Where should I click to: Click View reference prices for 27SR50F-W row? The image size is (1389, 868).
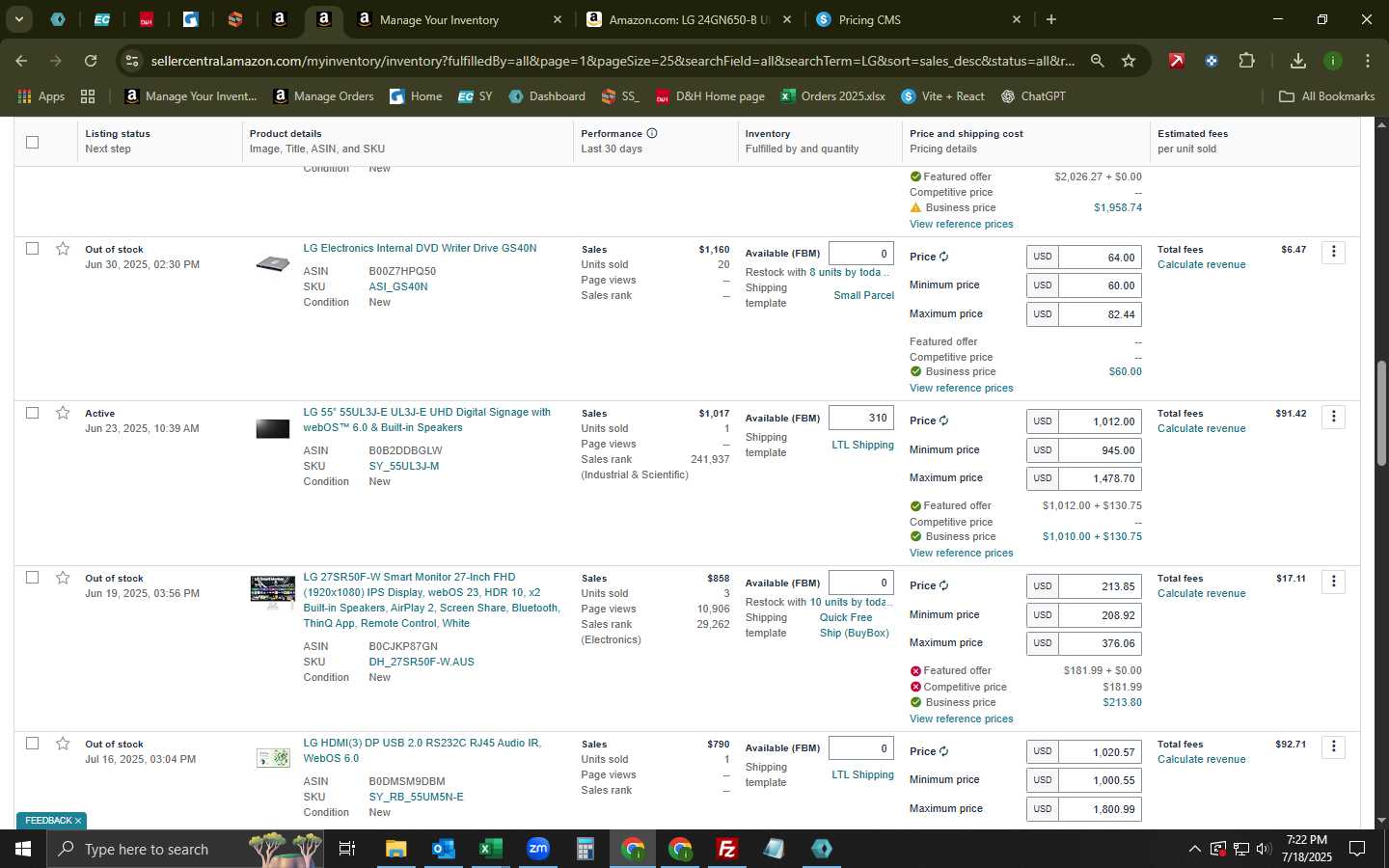(961, 719)
